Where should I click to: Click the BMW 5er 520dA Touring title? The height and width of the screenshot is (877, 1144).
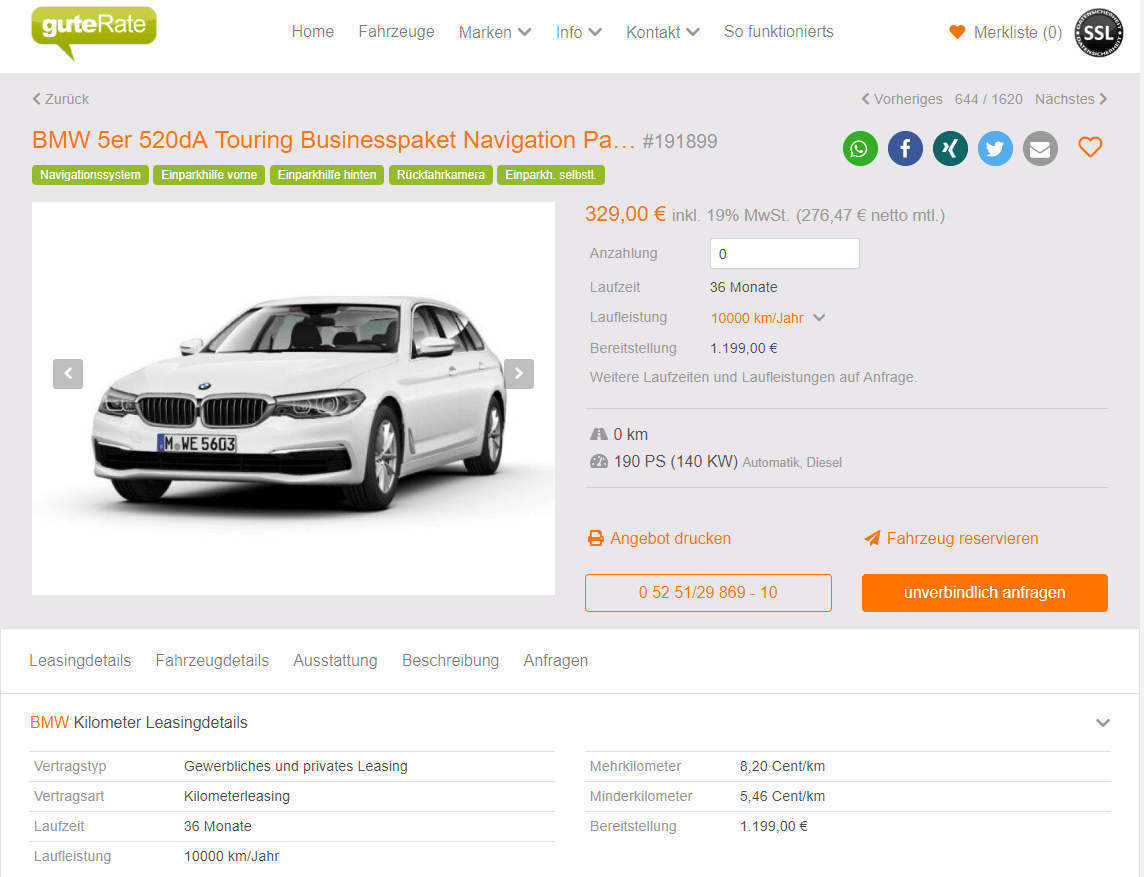coord(333,140)
